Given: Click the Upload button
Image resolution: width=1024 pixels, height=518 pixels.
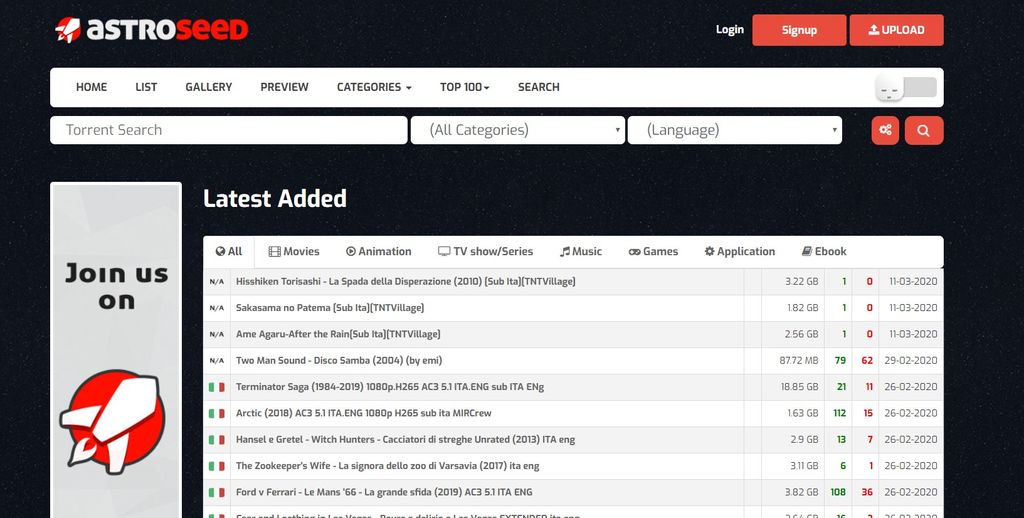Looking at the screenshot, I should point(896,30).
